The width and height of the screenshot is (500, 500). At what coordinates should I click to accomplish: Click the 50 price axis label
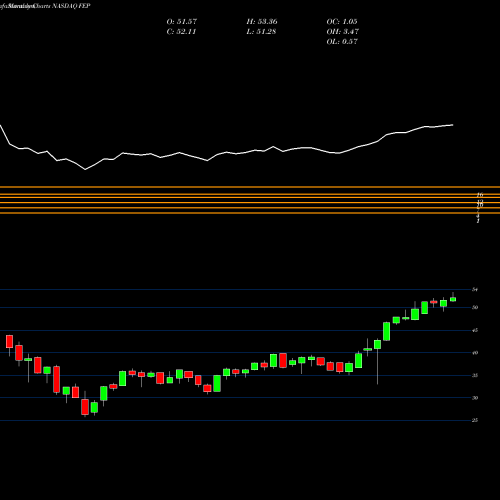click(475, 307)
